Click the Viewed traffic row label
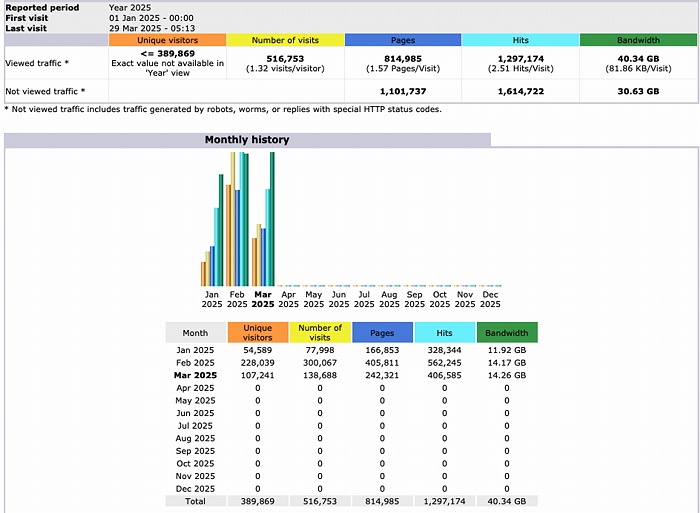Screen dimensions: 700x513 [x=38, y=62]
